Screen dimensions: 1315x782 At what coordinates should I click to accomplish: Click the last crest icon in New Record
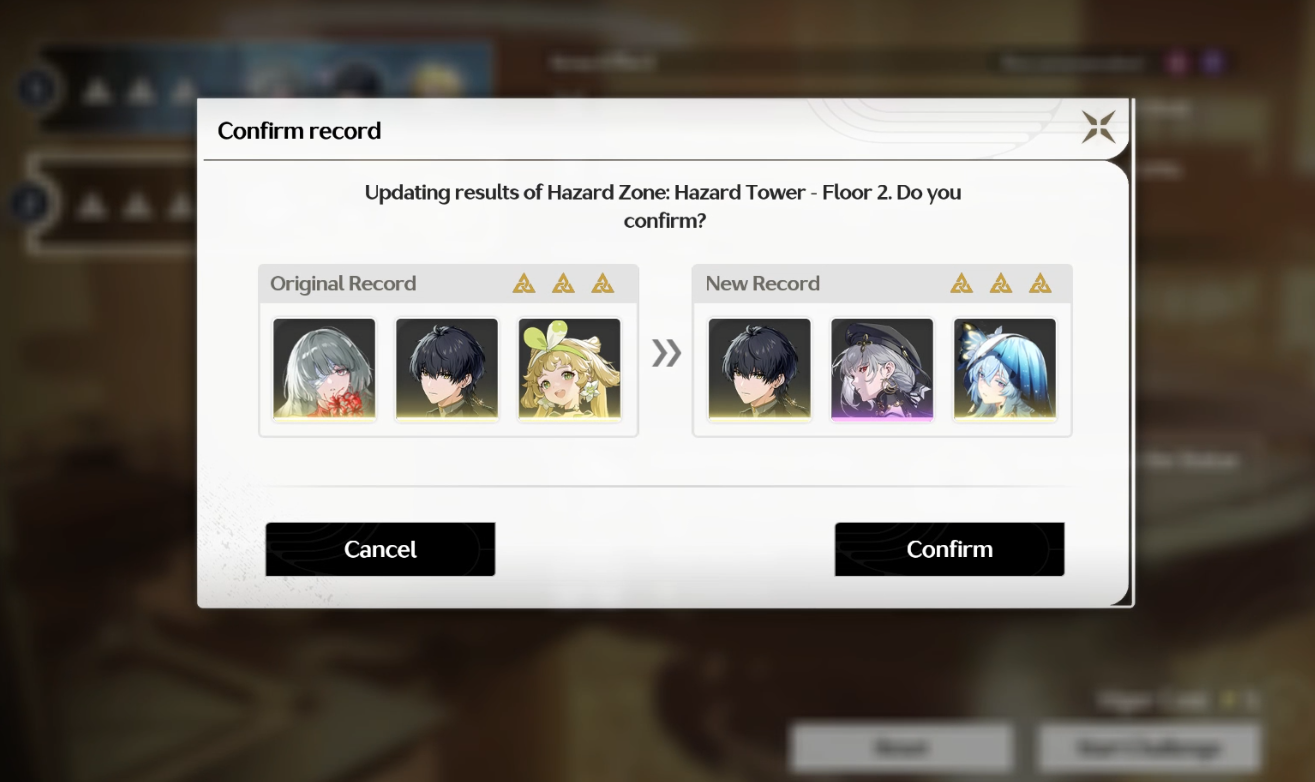pyautogui.click(x=1040, y=283)
